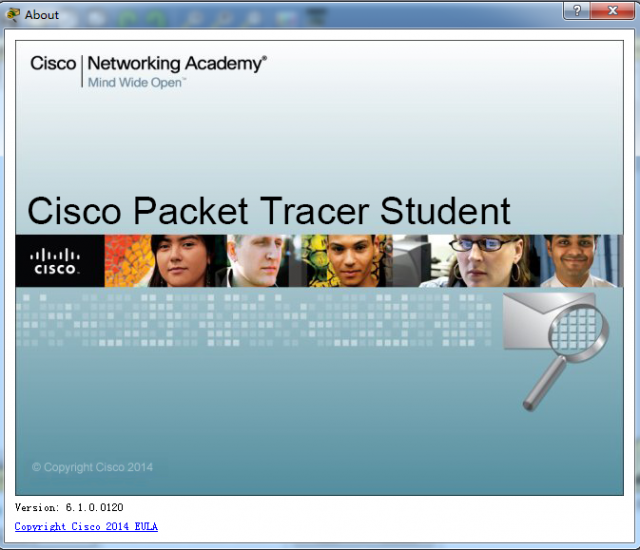Click the Cisco logo in the banner
640x550 pixels.
pyautogui.click(x=55, y=261)
